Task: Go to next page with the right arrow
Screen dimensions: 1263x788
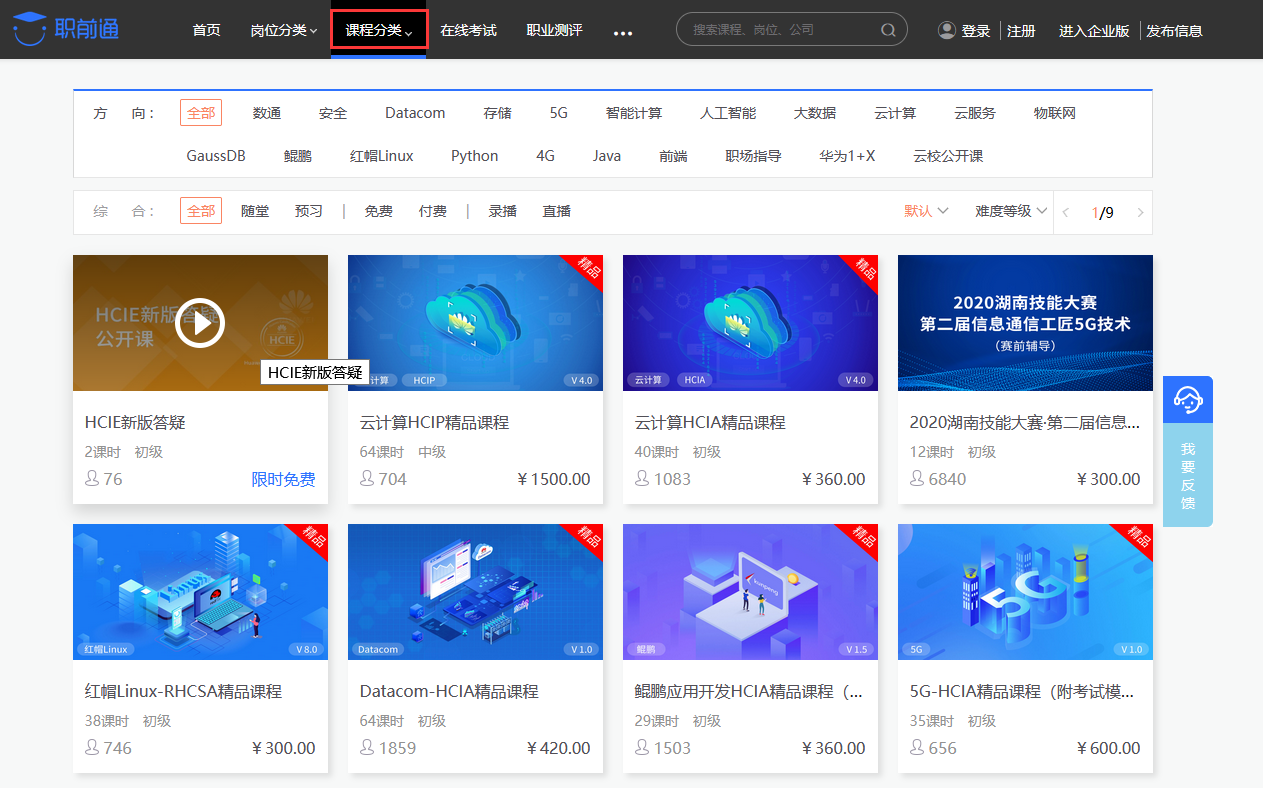Action: (1140, 211)
